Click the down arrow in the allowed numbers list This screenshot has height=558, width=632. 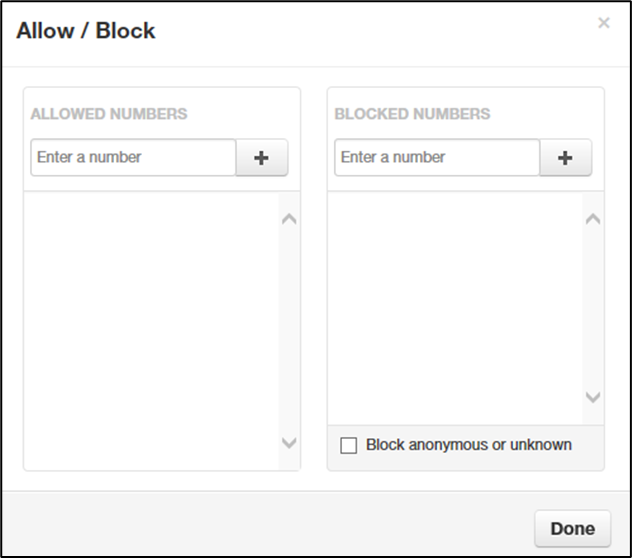point(289,443)
